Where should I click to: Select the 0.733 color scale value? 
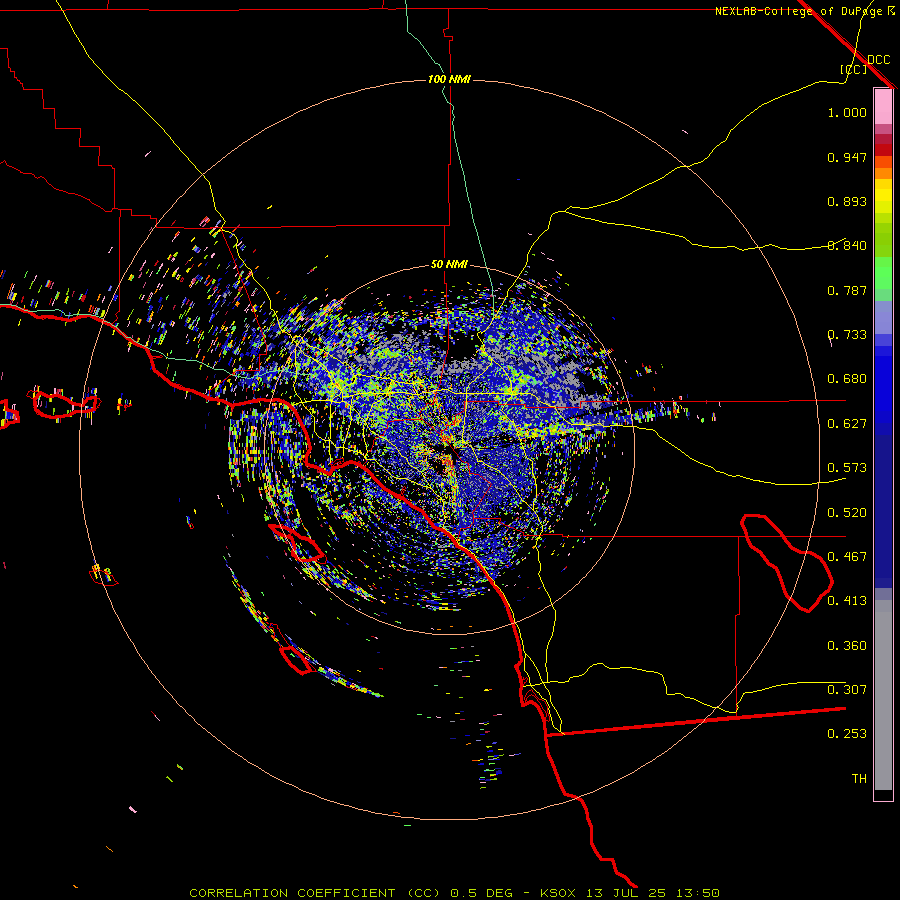click(847, 335)
